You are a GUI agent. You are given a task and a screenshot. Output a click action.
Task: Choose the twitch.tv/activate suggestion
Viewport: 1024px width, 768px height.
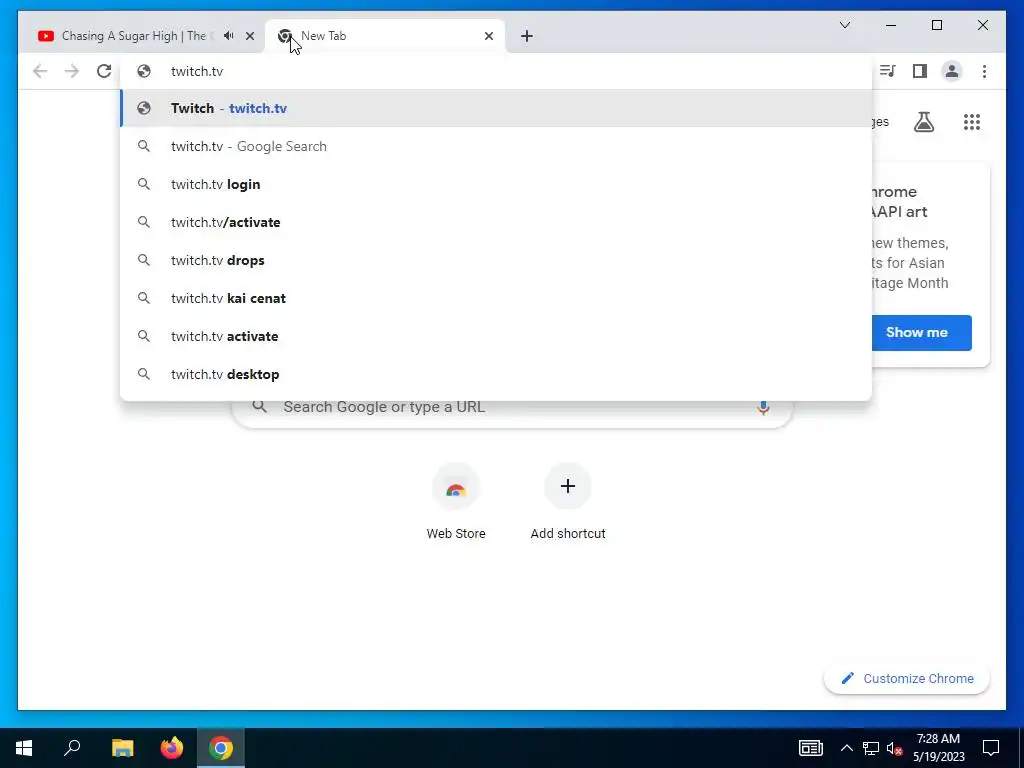[x=496, y=222]
